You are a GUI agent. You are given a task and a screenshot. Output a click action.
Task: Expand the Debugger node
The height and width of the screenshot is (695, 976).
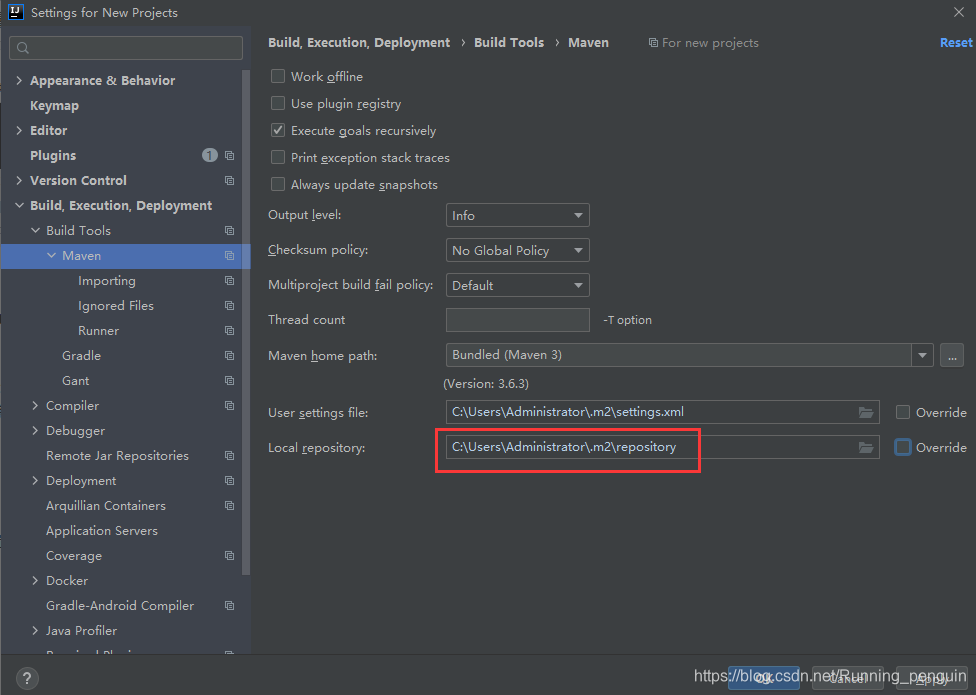click(35, 431)
